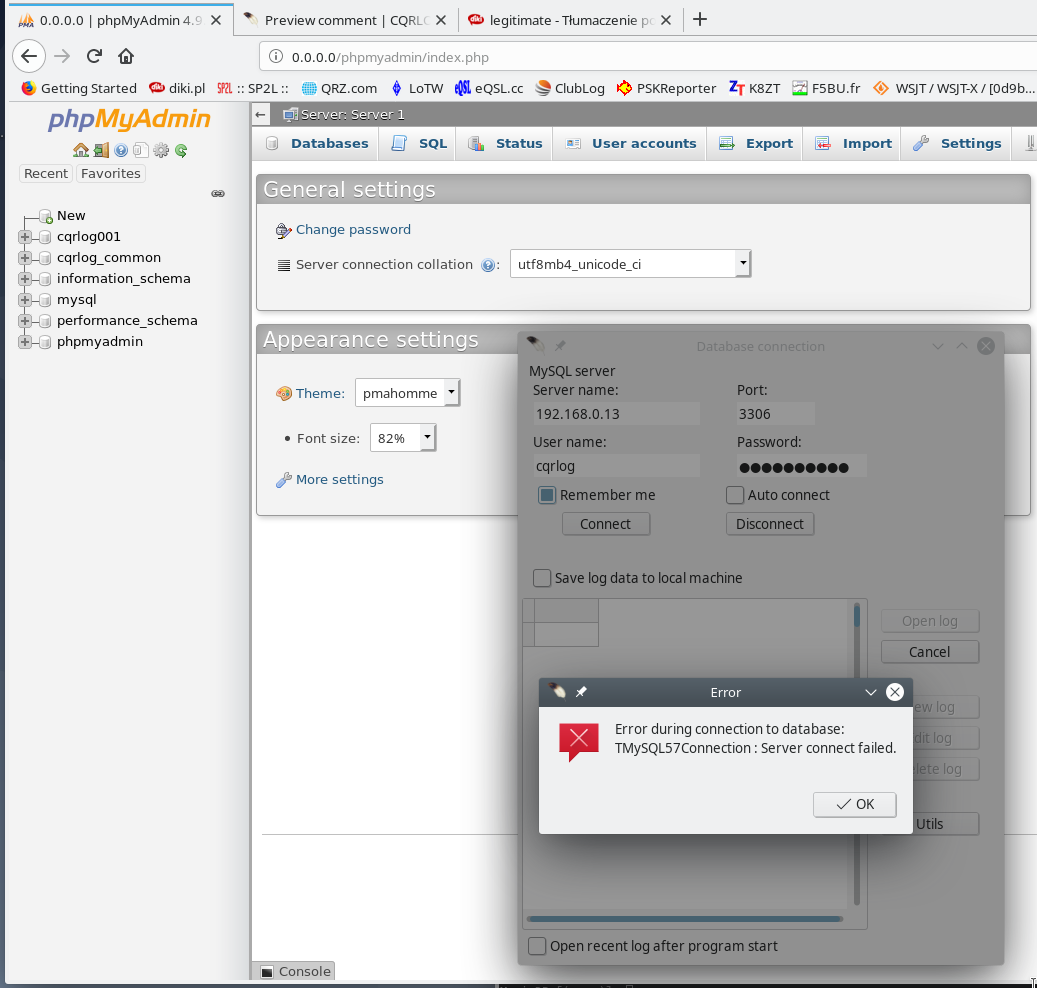Click the mysql database cylinder icon

[x=45, y=300]
